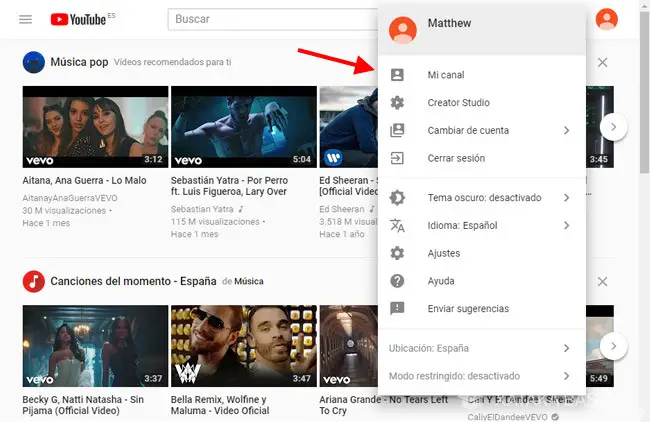Click the Enviar sugerencias feedback icon

click(397, 308)
